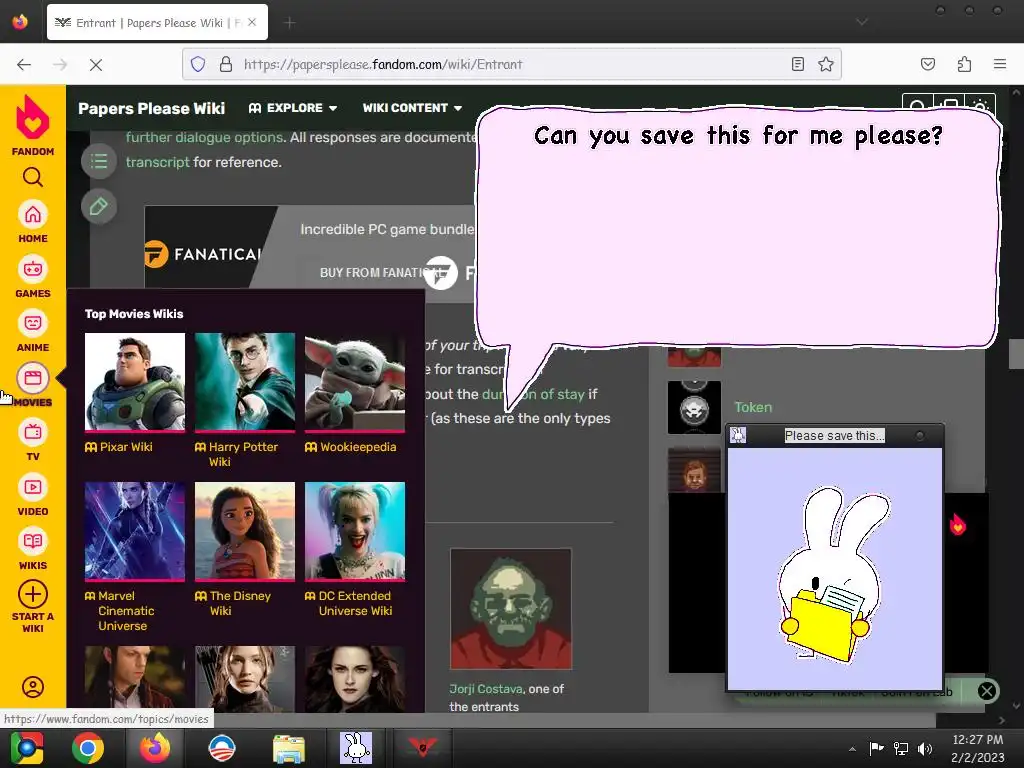Open the Jorji Costava link
Image resolution: width=1024 pixels, height=768 pixels.
[x=486, y=689]
